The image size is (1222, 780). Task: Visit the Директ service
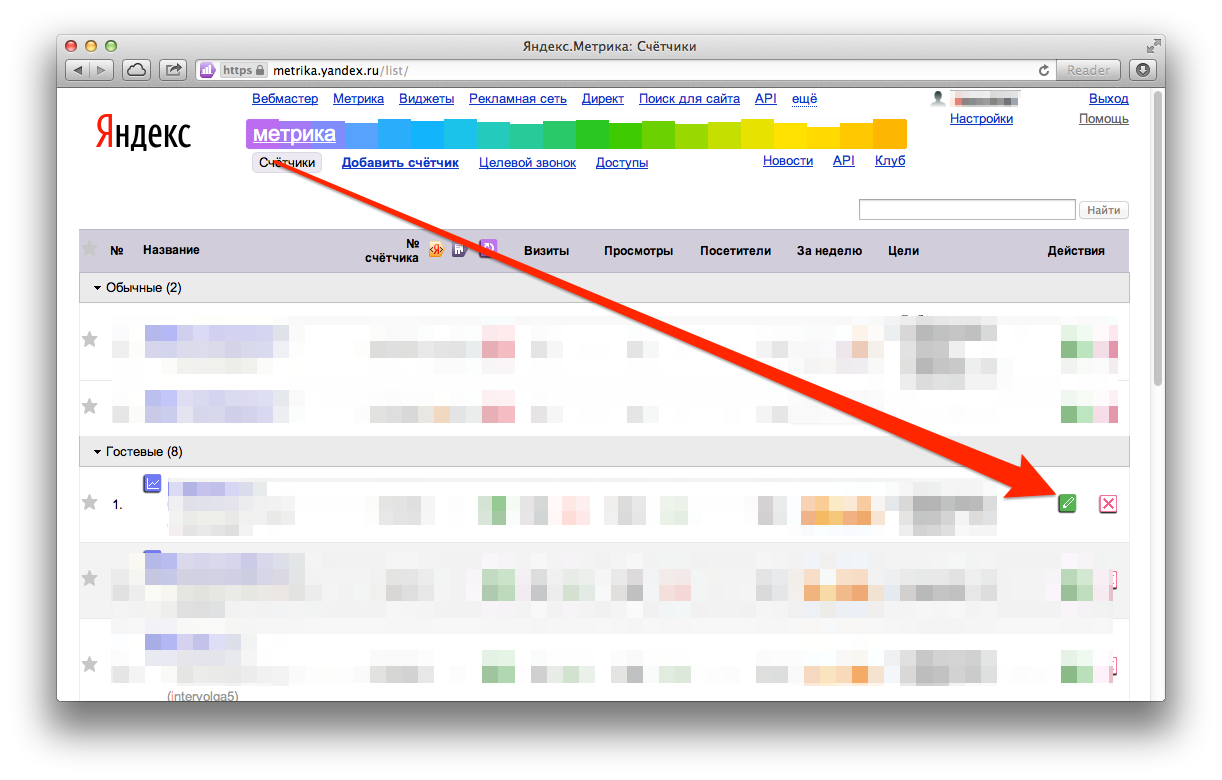coord(603,99)
